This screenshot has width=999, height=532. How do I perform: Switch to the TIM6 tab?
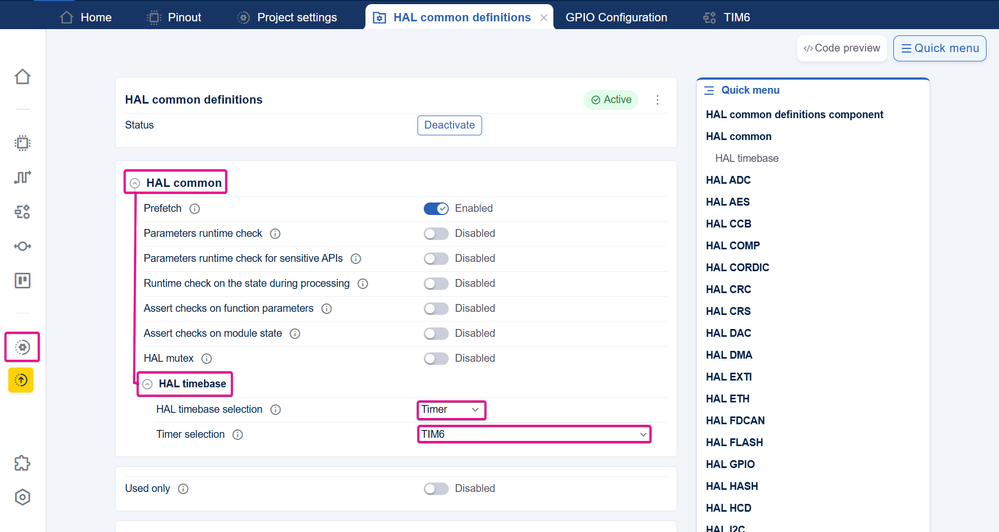(x=726, y=17)
